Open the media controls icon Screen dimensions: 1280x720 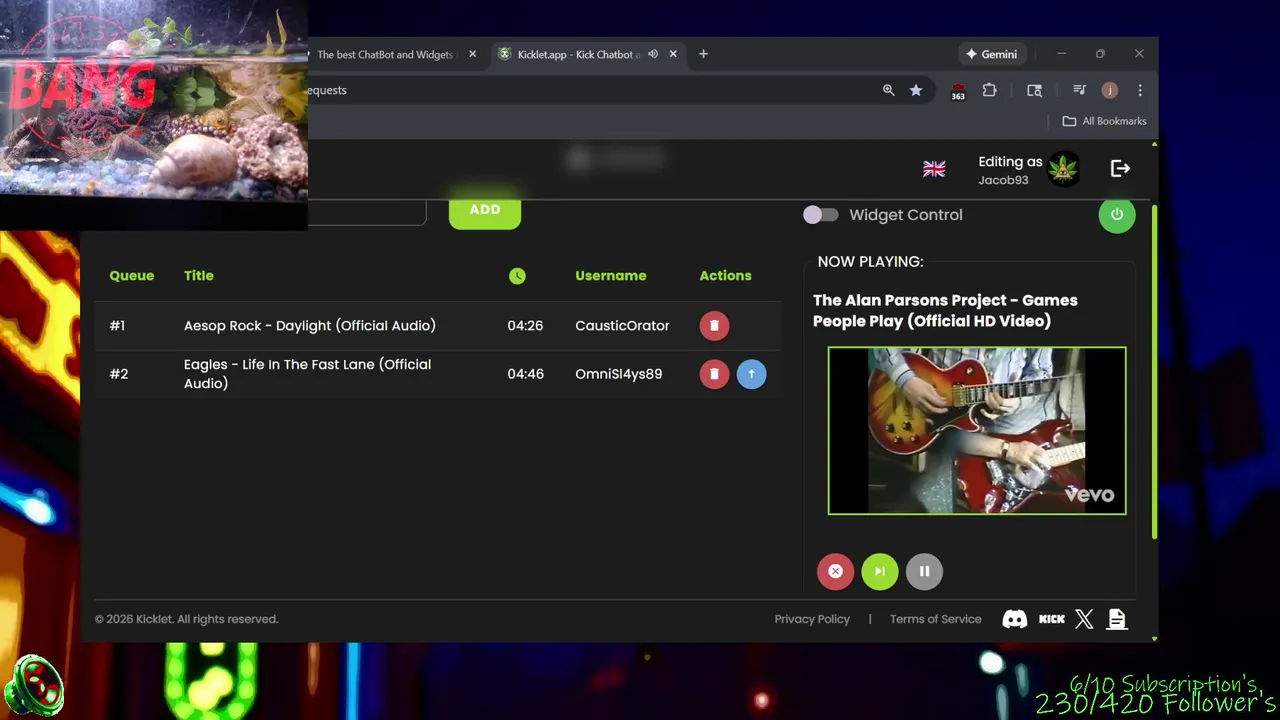pyautogui.click(x=1079, y=90)
